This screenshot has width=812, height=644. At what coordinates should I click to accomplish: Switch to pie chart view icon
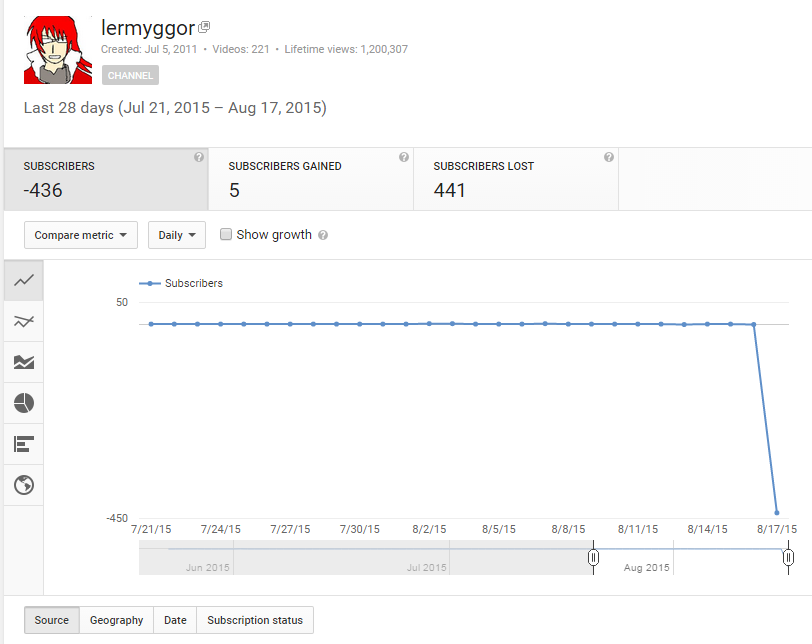click(x=24, y=403)
